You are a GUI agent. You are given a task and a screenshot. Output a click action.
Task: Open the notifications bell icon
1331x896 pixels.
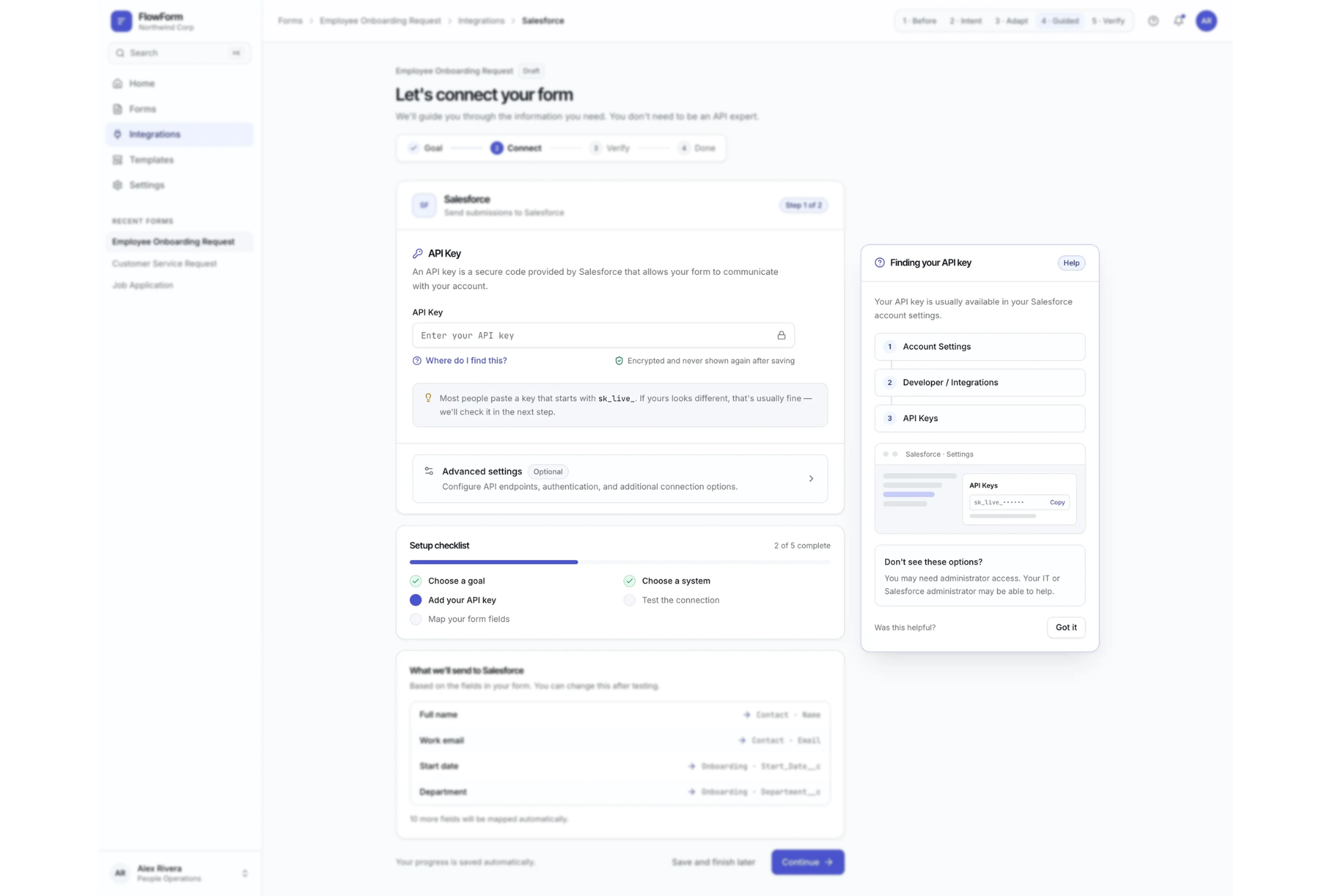pyautogui.click(x=1178, y=21)
